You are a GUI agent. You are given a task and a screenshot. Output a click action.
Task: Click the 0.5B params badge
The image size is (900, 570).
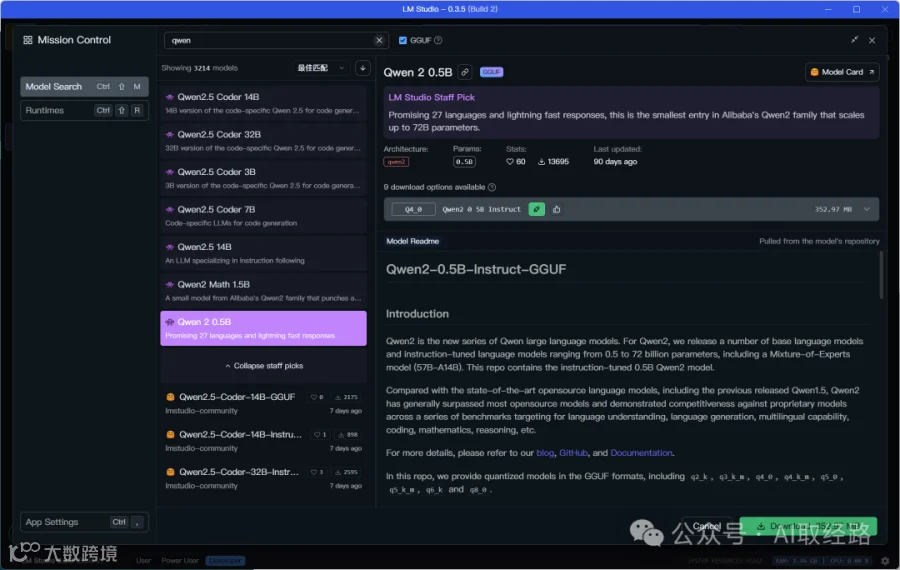click(464, 162)
